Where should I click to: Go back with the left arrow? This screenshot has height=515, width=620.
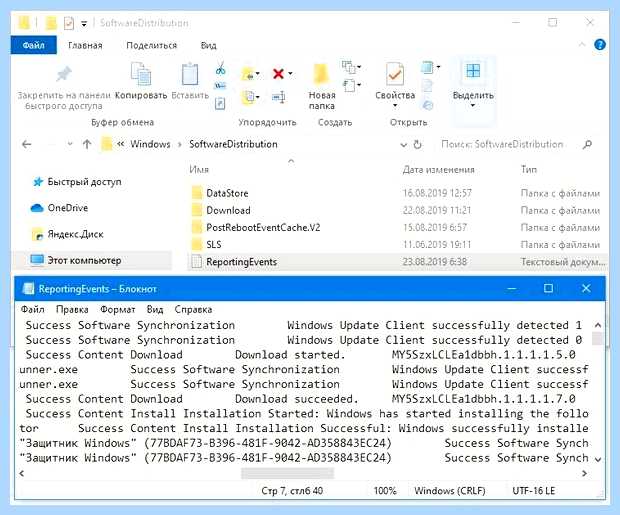(x=26, y=144)
